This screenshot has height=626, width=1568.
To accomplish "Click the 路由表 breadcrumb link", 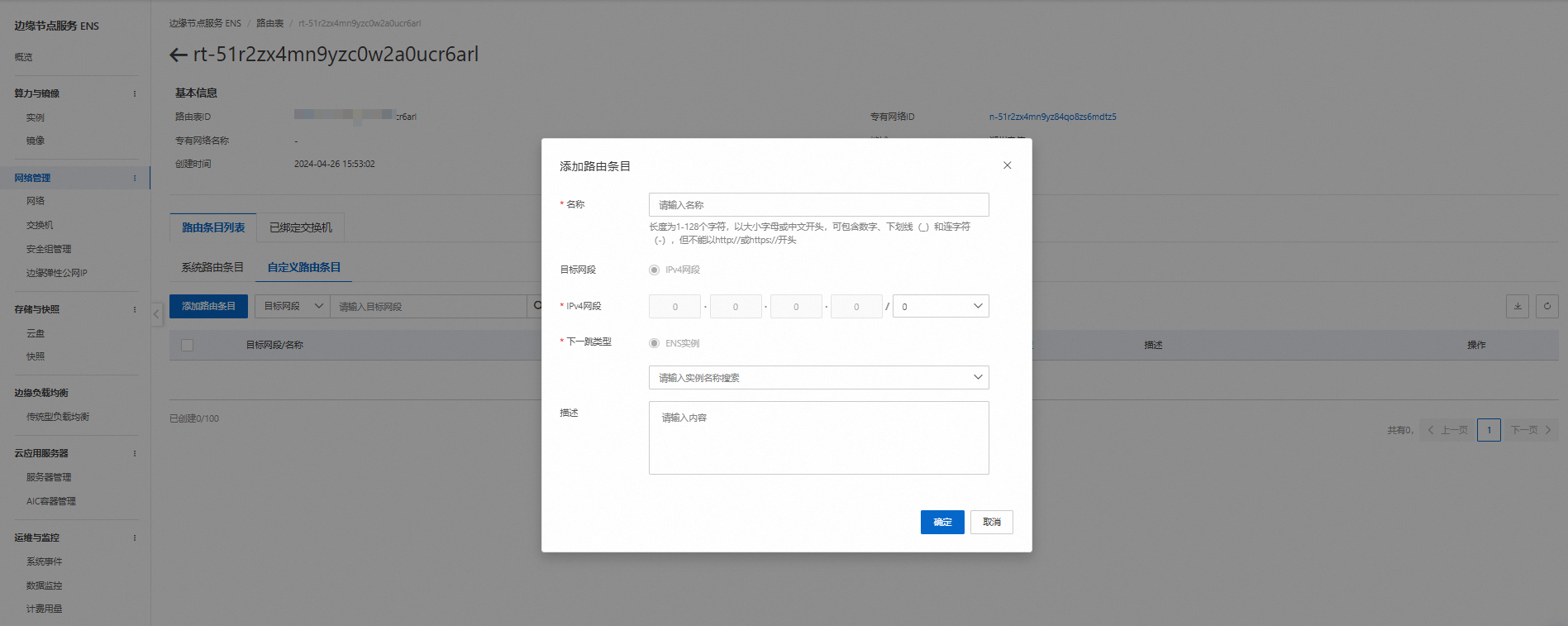I will click(x=269, y=23).
